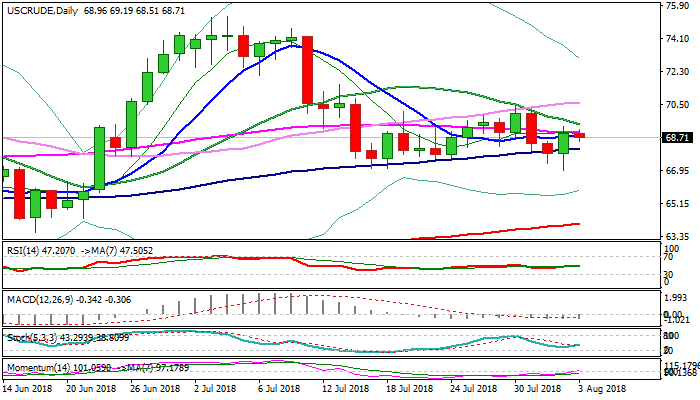Click the MACD 1.993 scale value
This screenshot has width=700, height=400.
click(x=677, y=298)
